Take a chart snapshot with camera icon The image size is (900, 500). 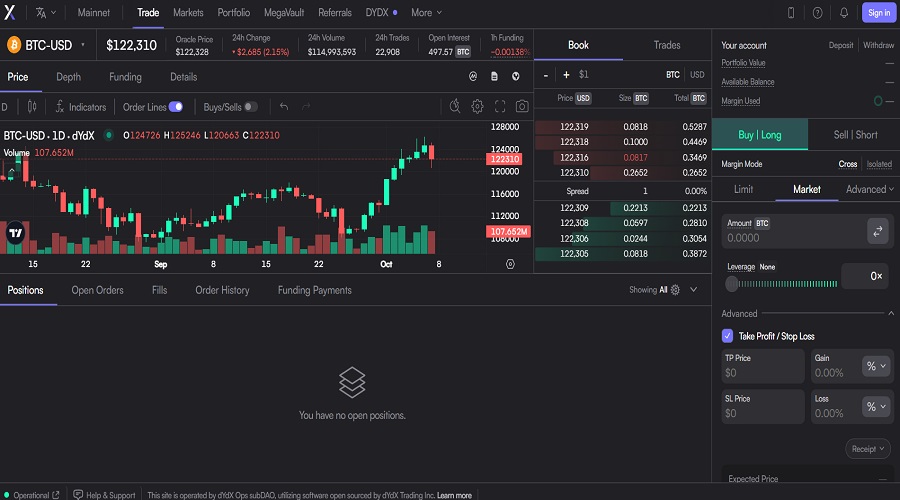tap(522, 106)
